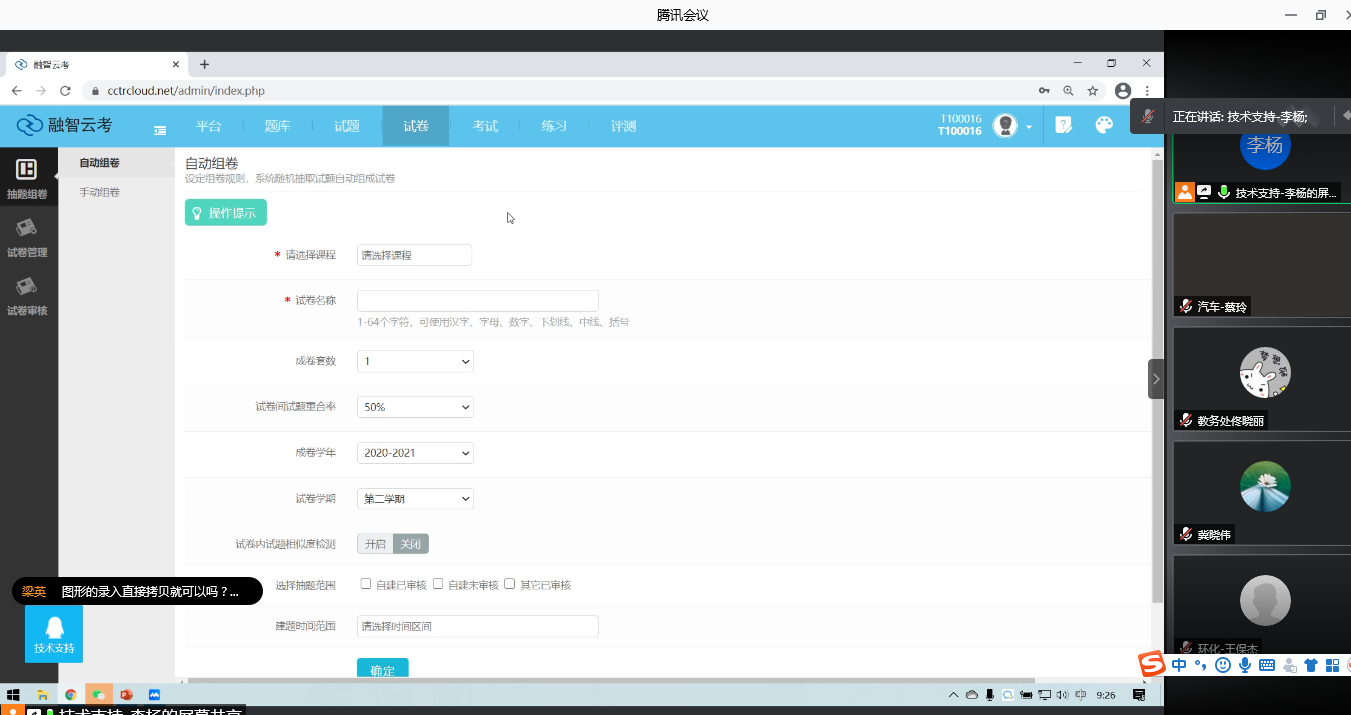Open the help question-mark icon in header
Image resolution: width=1351 pixels, height=715 pixels.
tap(1064, 125)
